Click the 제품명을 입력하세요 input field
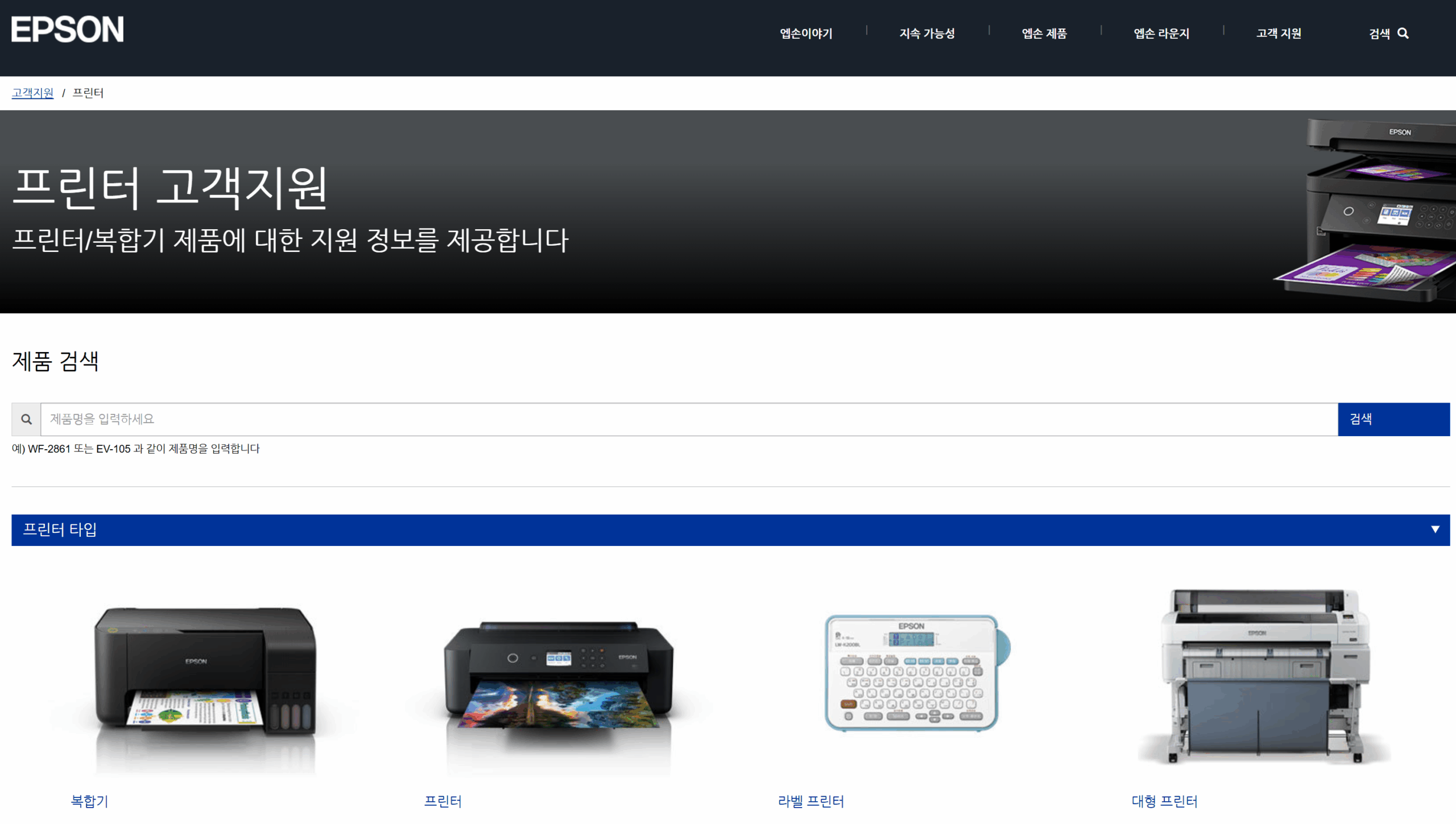This screenshot has width=1456, height=824. 688,419
